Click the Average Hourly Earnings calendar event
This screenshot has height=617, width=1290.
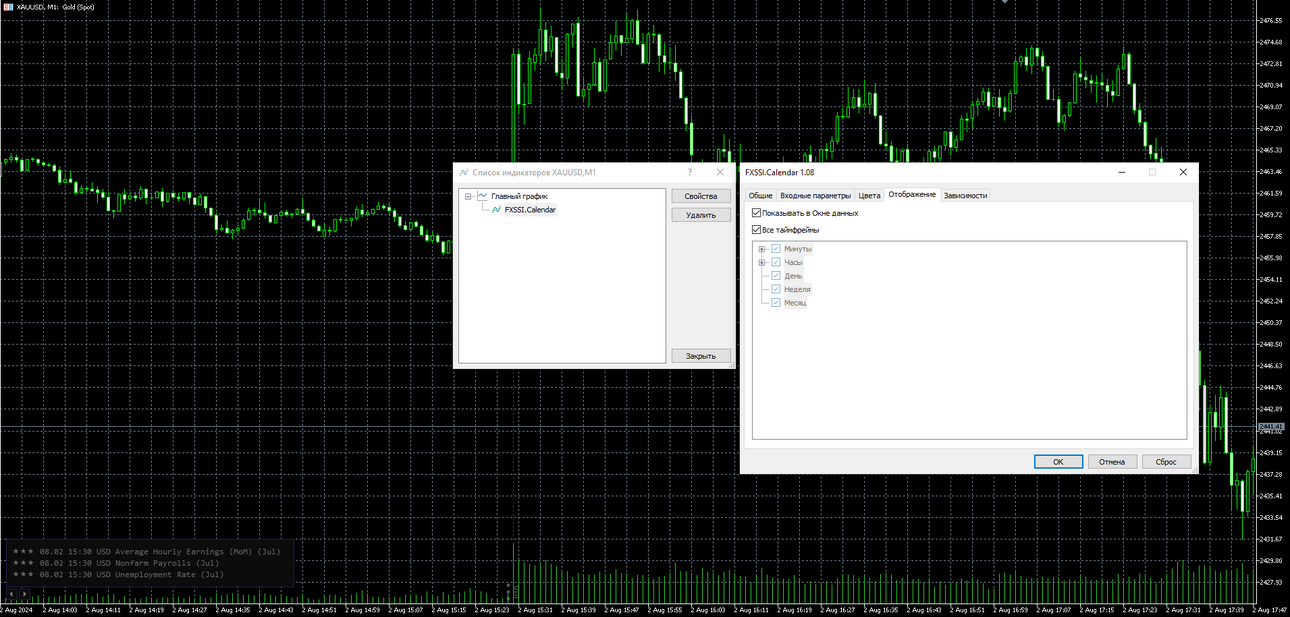[x=147, y=551]
